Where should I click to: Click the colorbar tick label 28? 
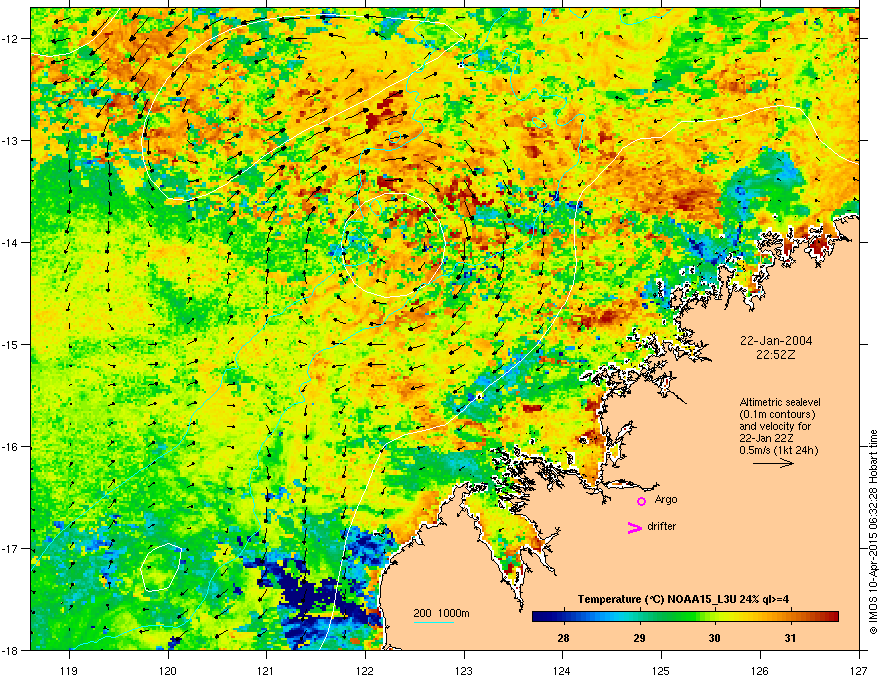[563, 638]
